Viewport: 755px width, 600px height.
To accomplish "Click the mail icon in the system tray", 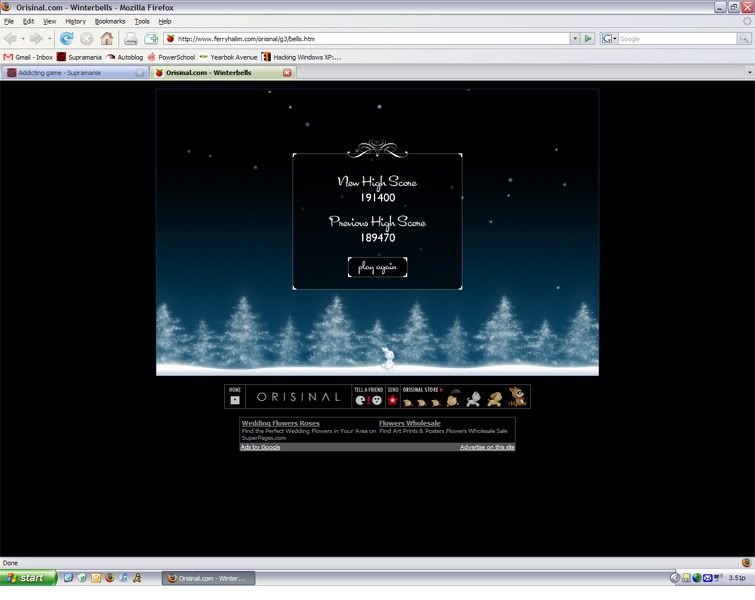I will tap(707, 578).
